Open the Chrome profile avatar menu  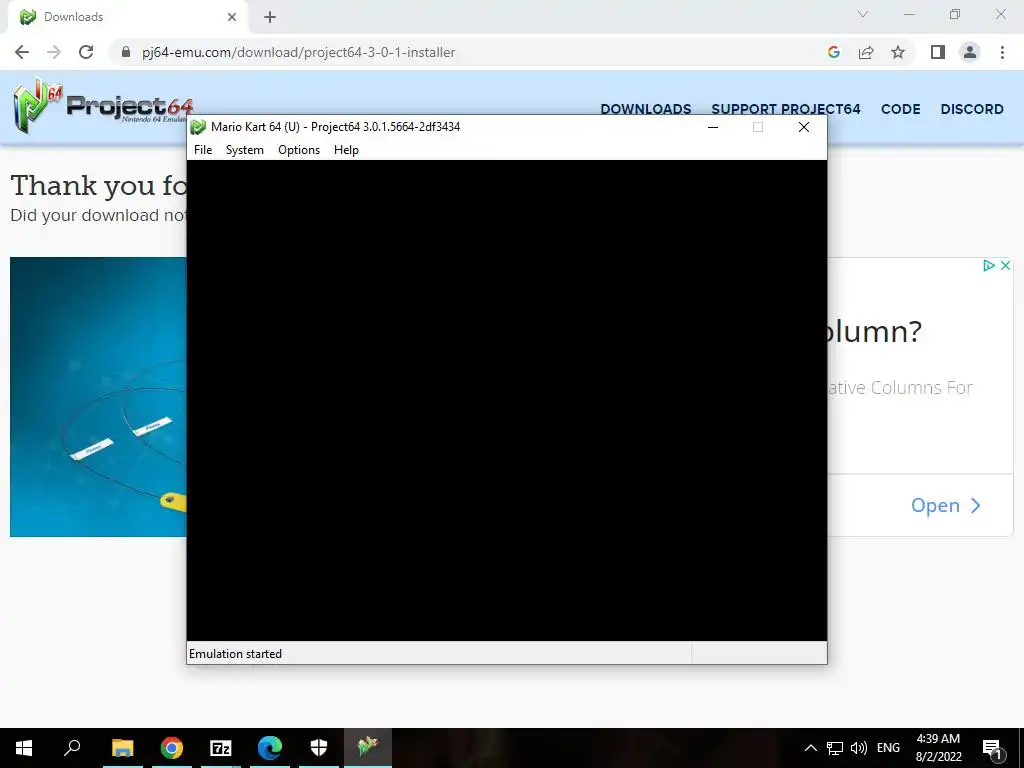tap(970, 52)
